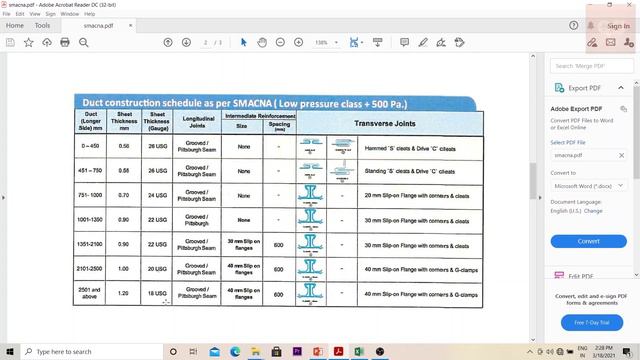
Task: Click the right pane scrollbar thumb
Action: [636, 132]
